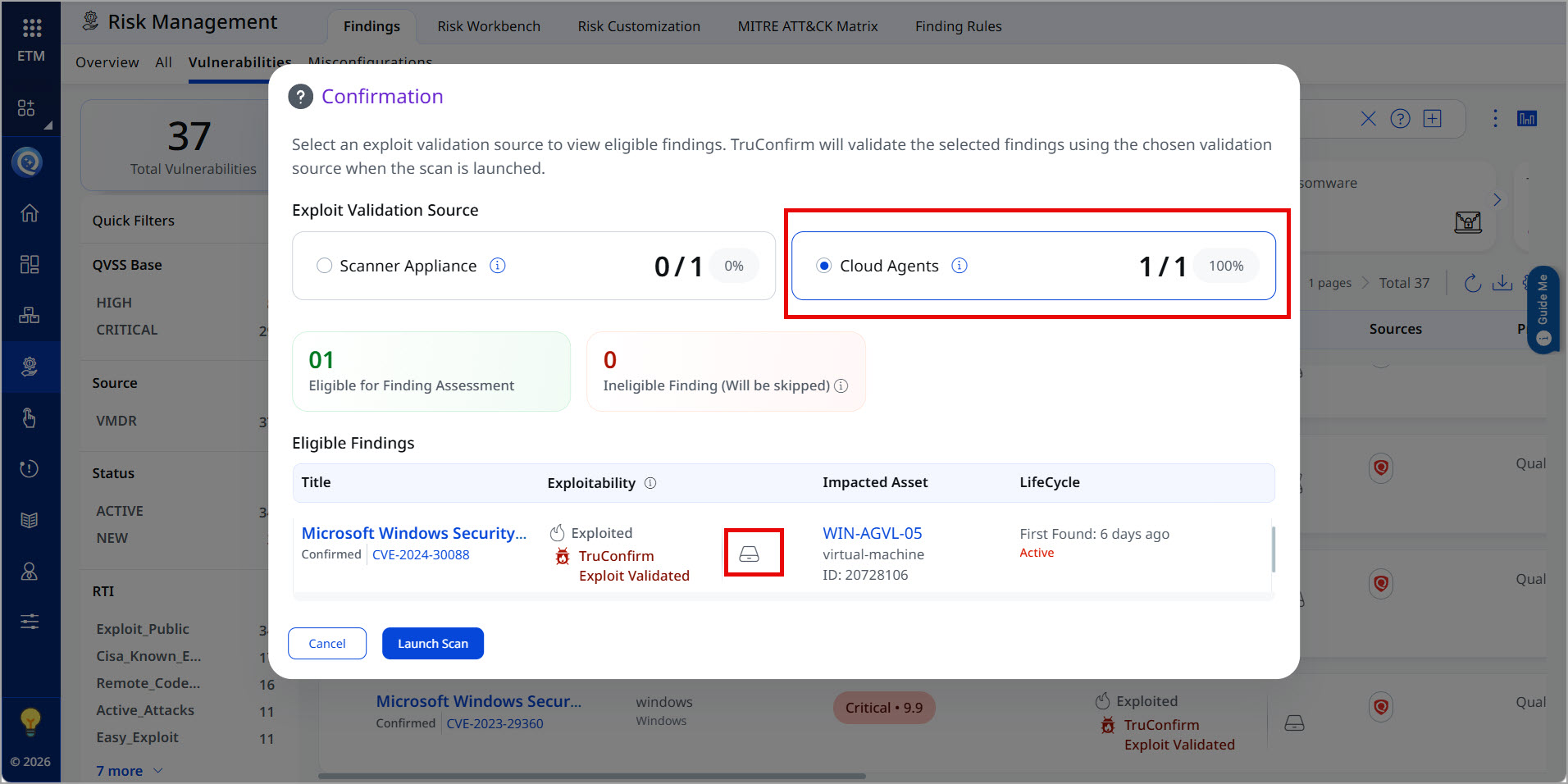The width and height of the screenshot is (1568, 784).
Task: Open the Finding Rules tab
Action: (x=959, y=26)
